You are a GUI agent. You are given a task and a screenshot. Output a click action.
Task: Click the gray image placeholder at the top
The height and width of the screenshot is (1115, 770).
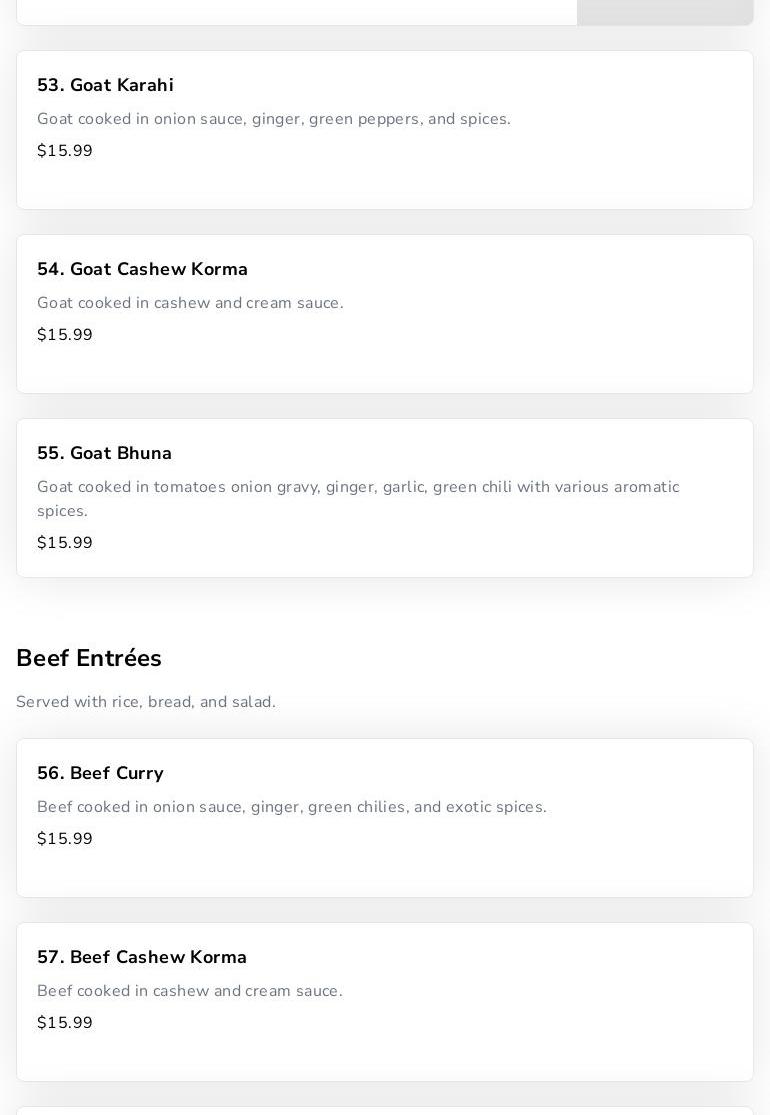coord(664,11)
